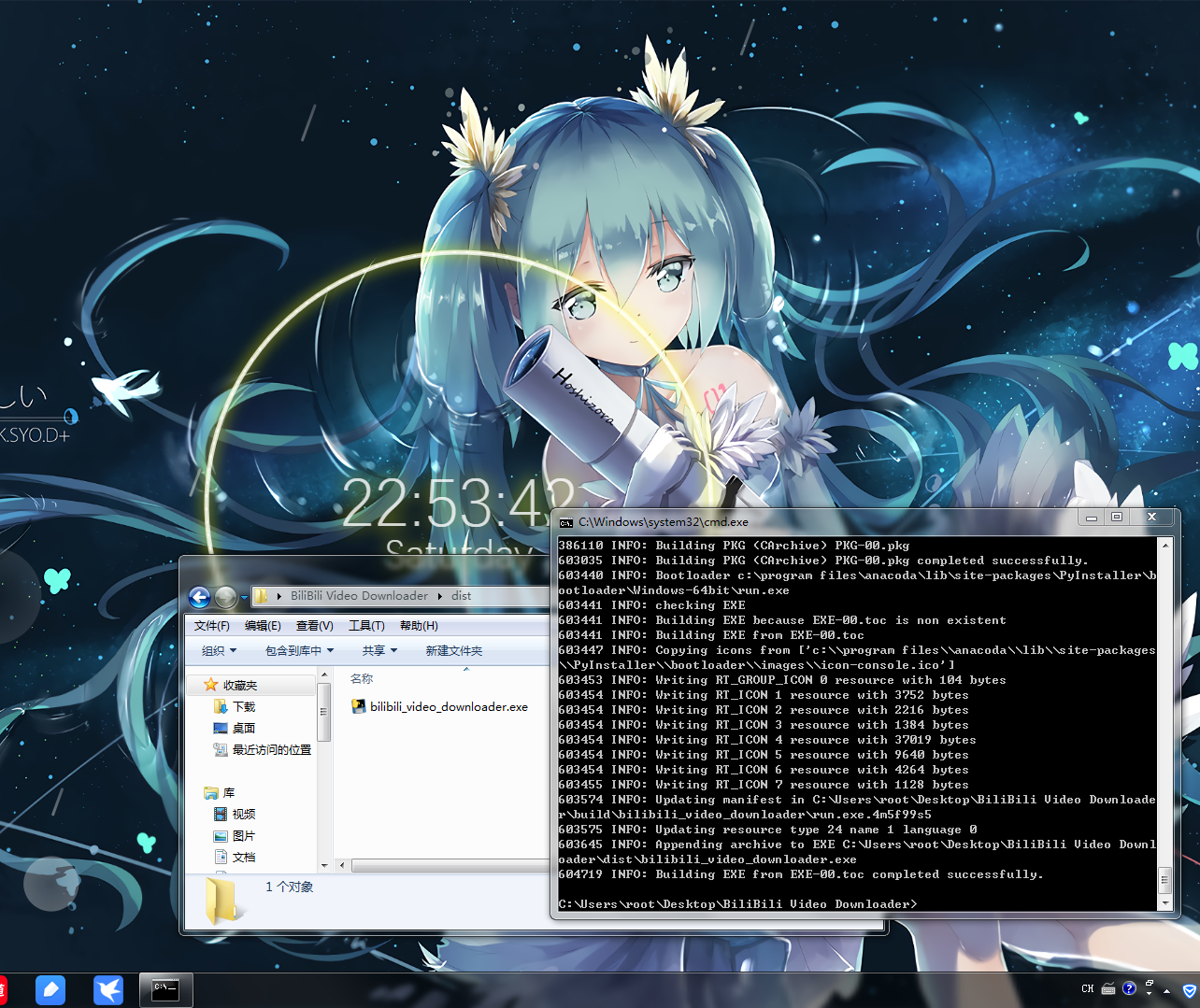Select 库 in the navigation pane
The height and width of the screenshot is (1008, 1200).
coord(229,793)
